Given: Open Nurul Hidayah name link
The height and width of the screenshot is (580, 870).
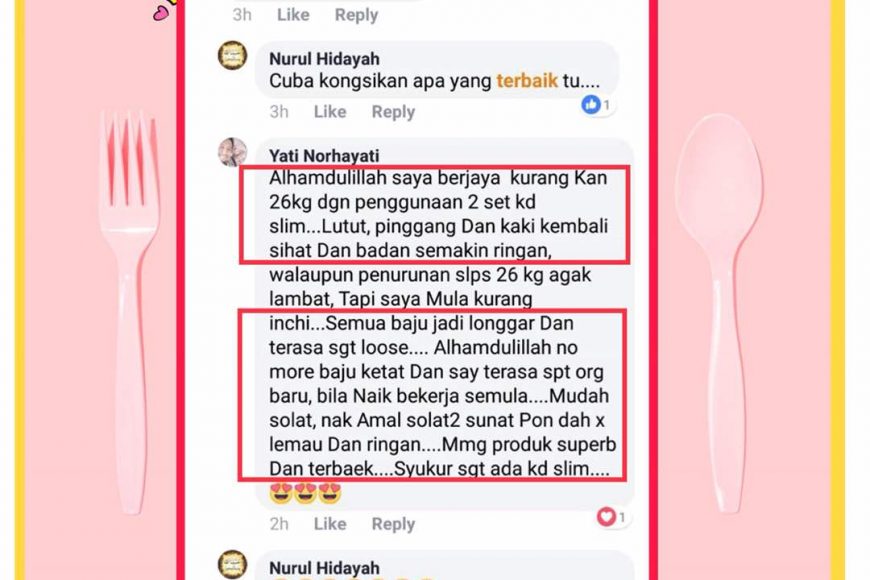Looking at the screenshot, I should (325, 58).
